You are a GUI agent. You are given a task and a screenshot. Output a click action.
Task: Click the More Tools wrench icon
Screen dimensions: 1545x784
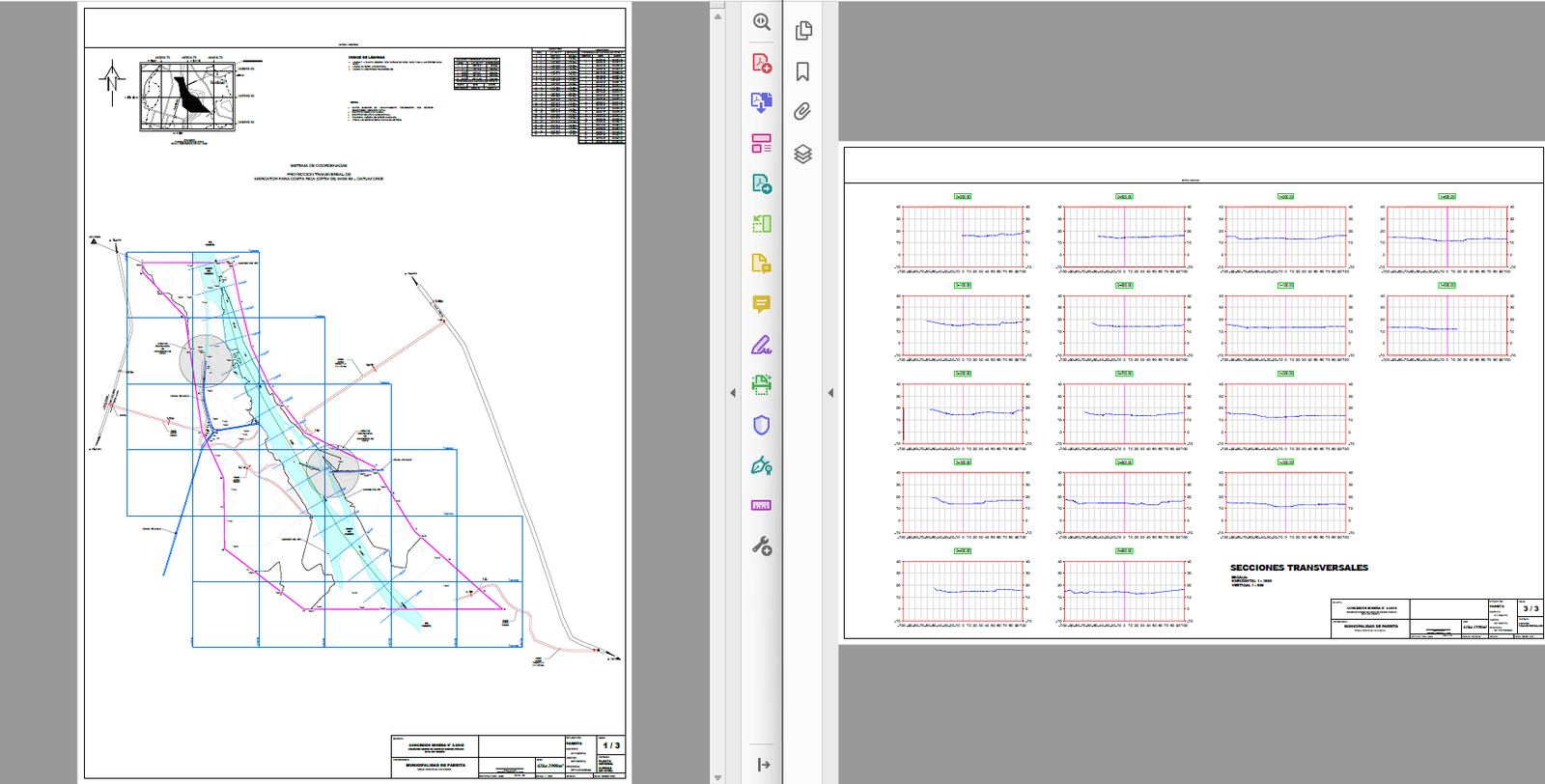[762, 546]
